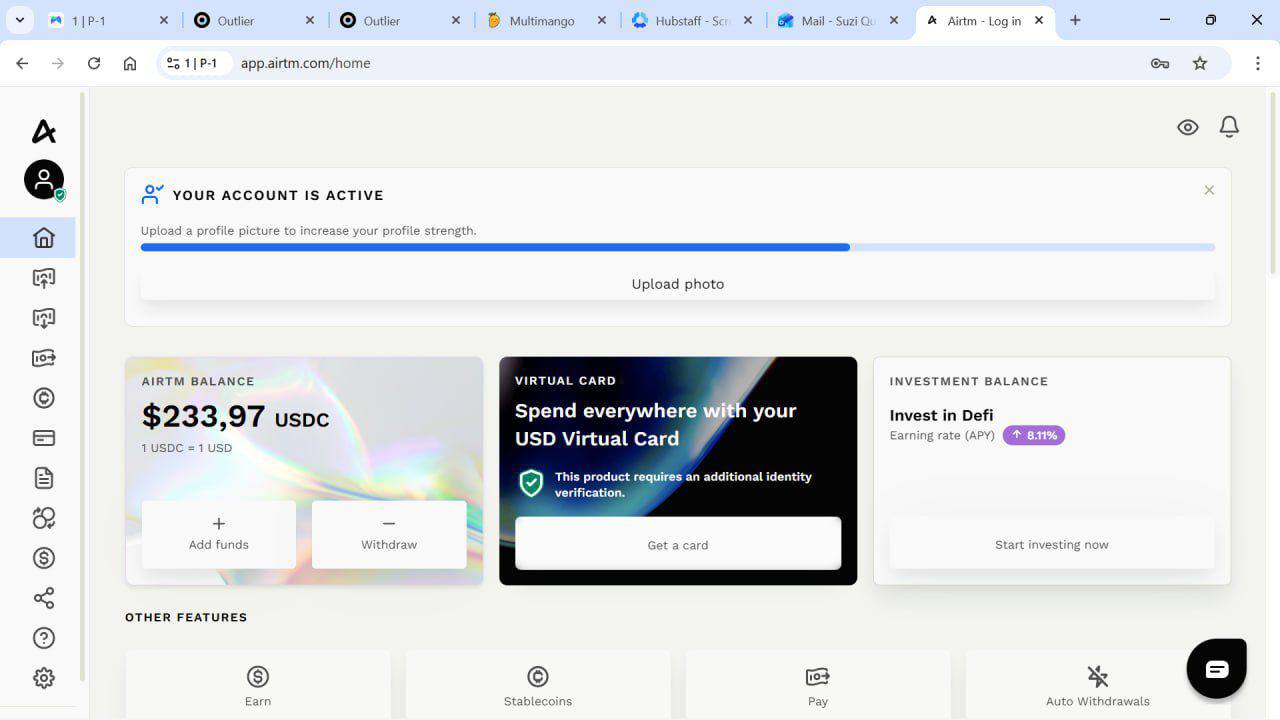This screenshot has width=1280, height=720.
Task: Click Start investing now button
Action: [x=1052, y=544]
